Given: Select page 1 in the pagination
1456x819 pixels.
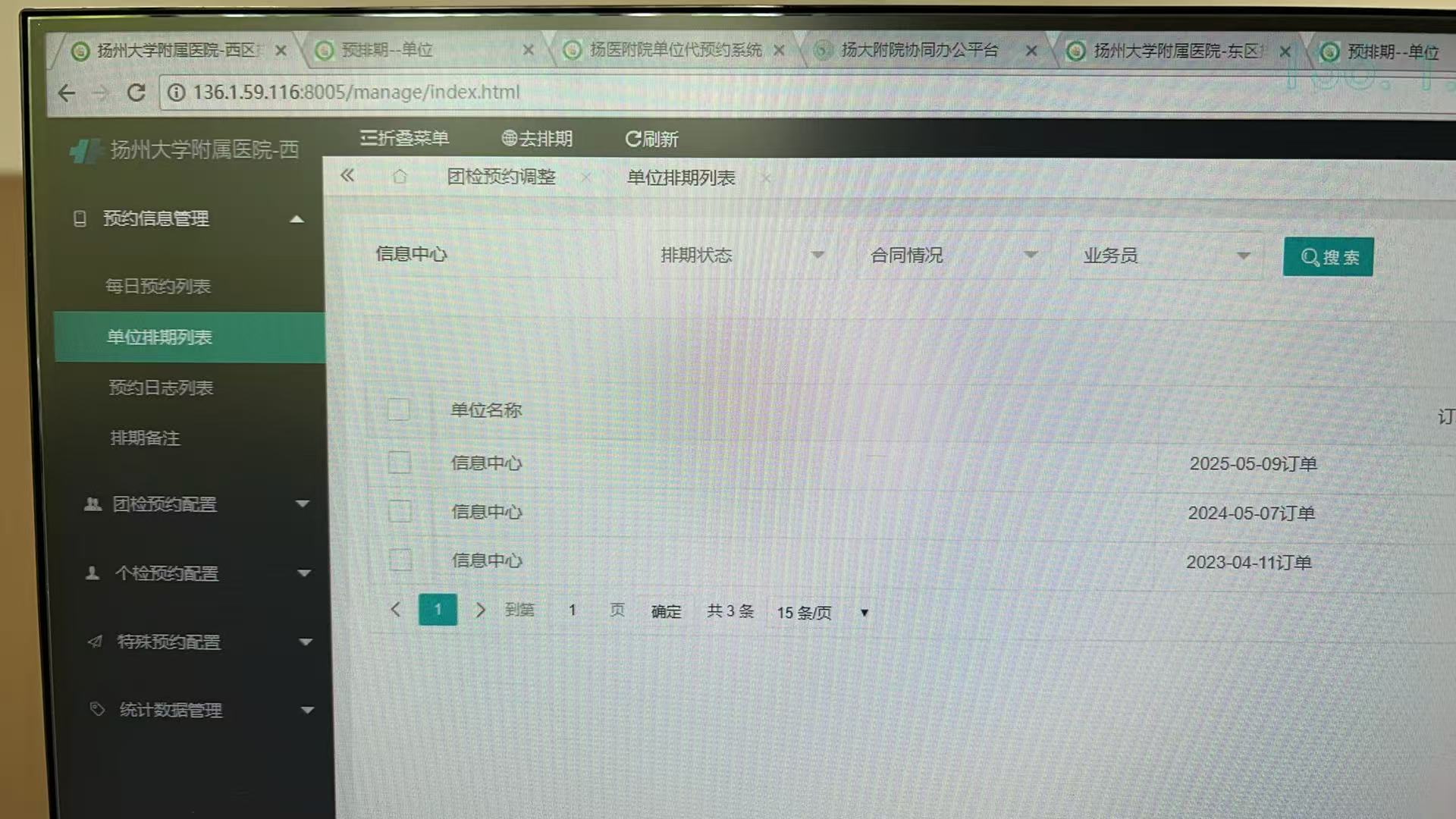Looking at the screenshot, I should 438,610.
